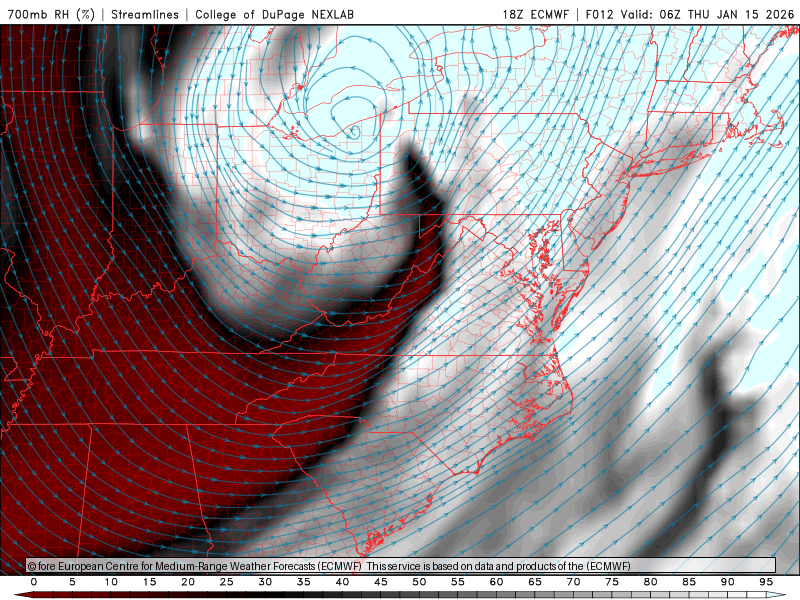Click the '0' value on humidity scale

click(x=34, y=582)
